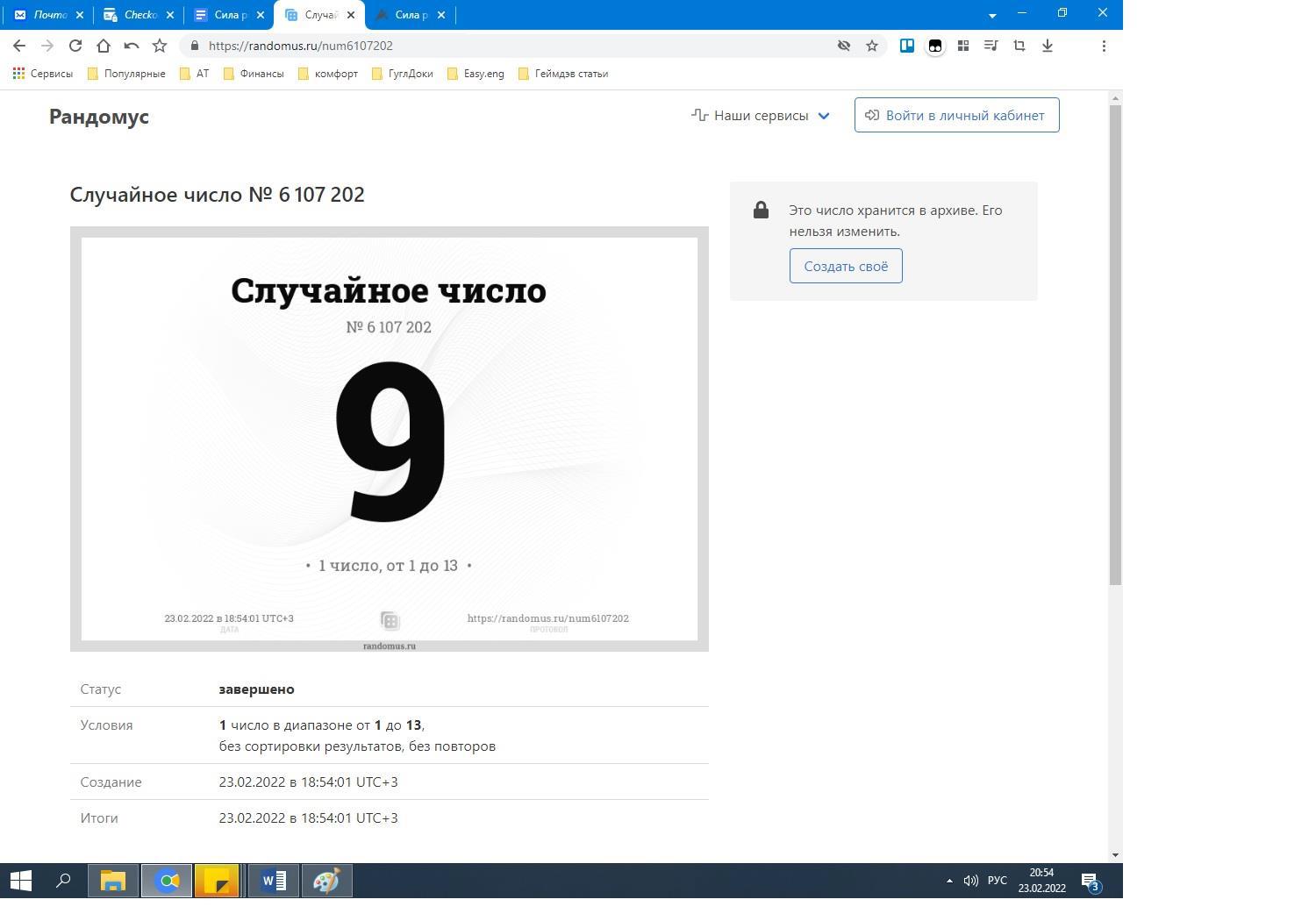The width and height of the screenshot is (1316, 921).
Task: Open the Trello extension icon
Action: [x=906, y=46]
